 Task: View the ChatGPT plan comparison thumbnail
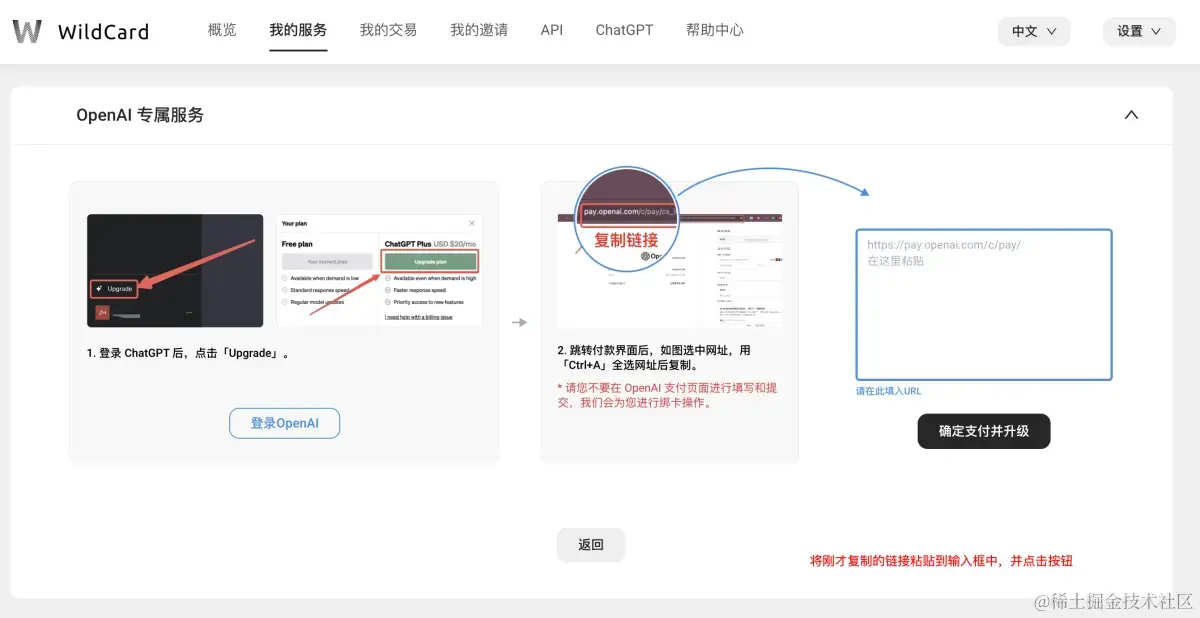(x=380, y=270)
